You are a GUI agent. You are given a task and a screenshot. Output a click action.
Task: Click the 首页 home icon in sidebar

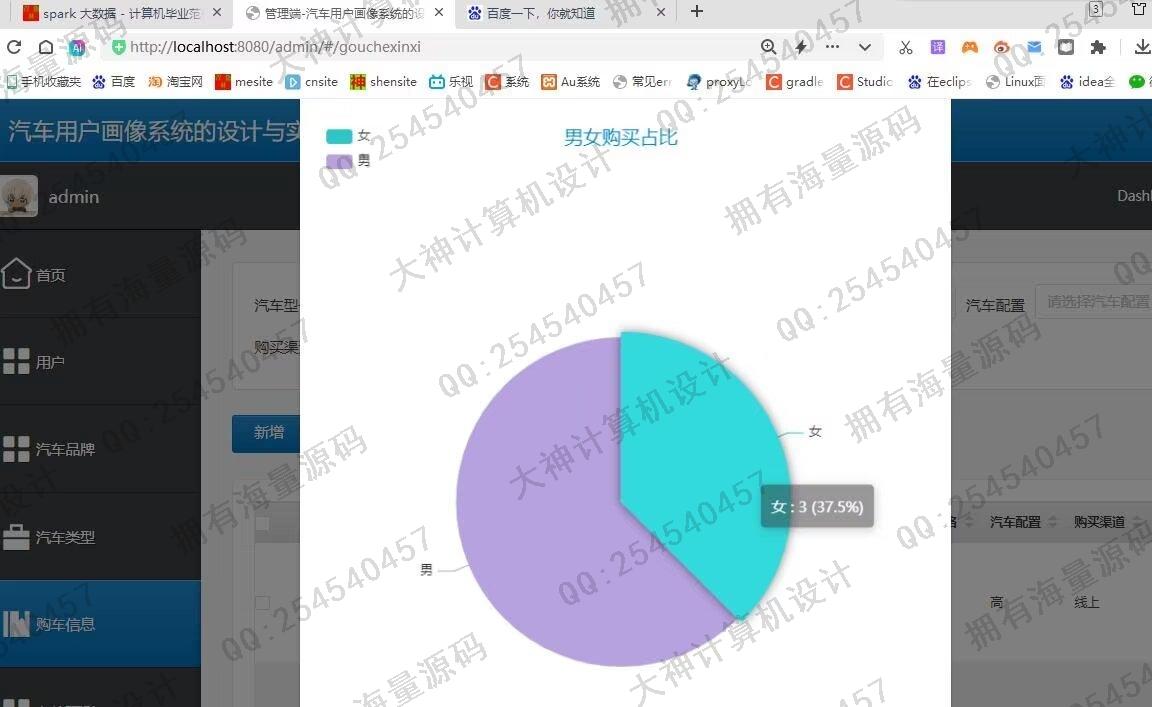click(x=16, y=274)
